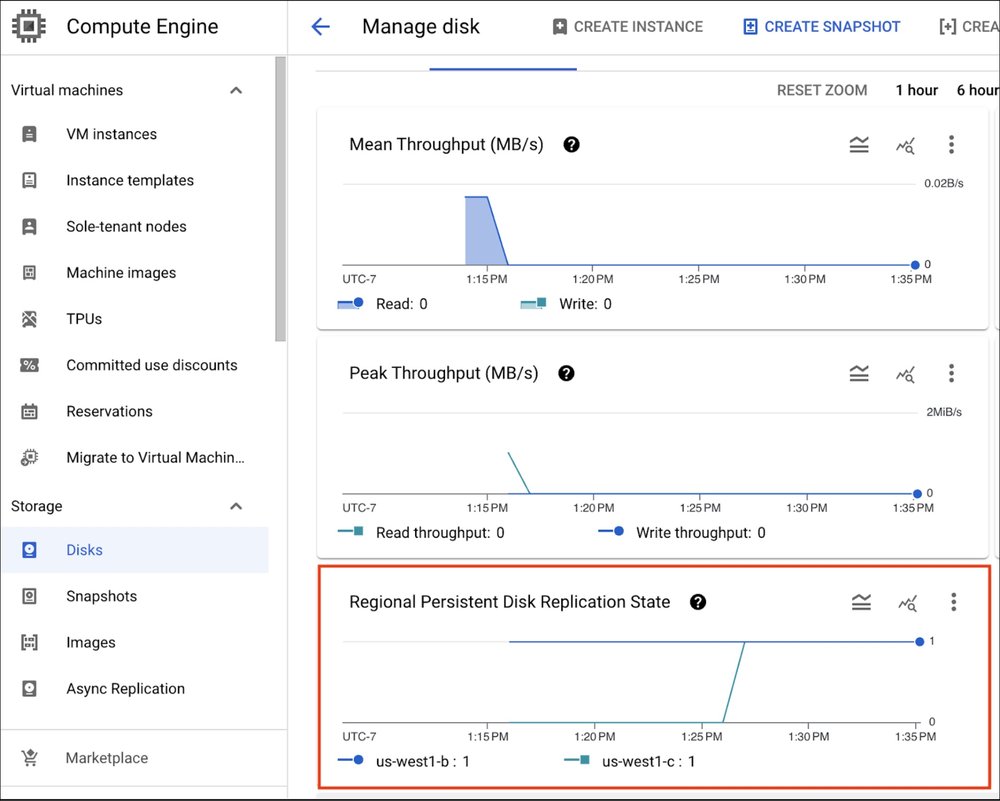Open the Marketplace link
Screen dimensions: 1000x801
(107, 758)
